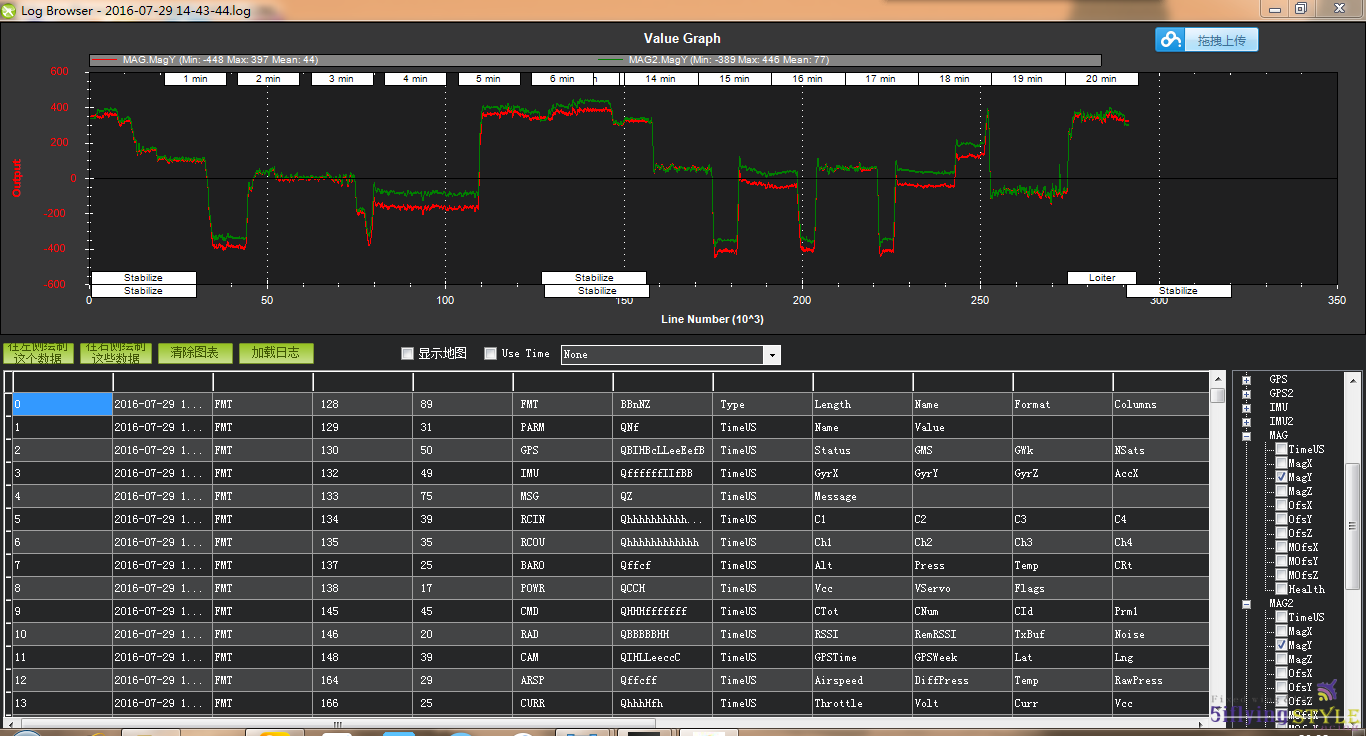Check MOfsY under MAG
The width and height of the screenshot is (1366, 736).
1282,562
